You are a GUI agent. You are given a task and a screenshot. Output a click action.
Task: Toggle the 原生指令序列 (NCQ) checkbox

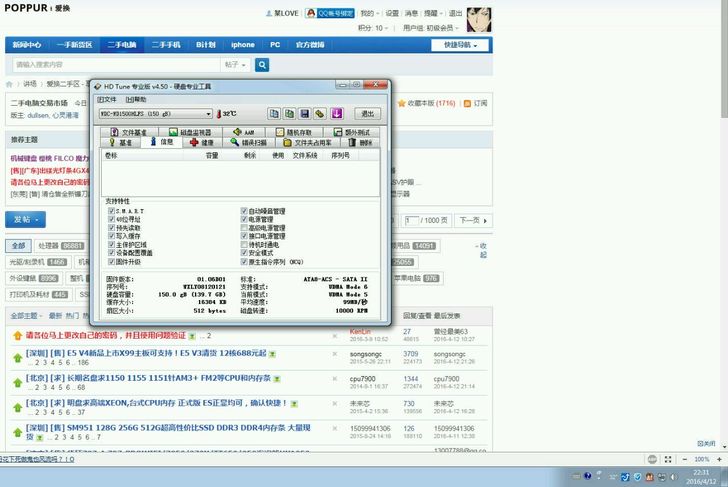click(x=244, y=262)
